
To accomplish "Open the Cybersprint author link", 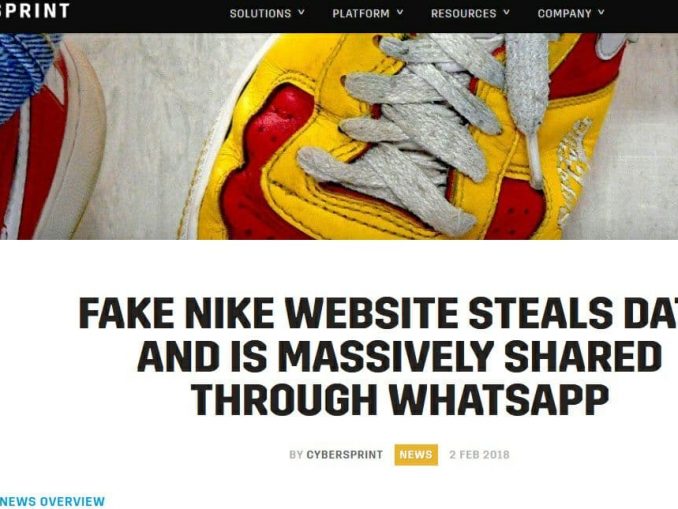I will 345,455.
